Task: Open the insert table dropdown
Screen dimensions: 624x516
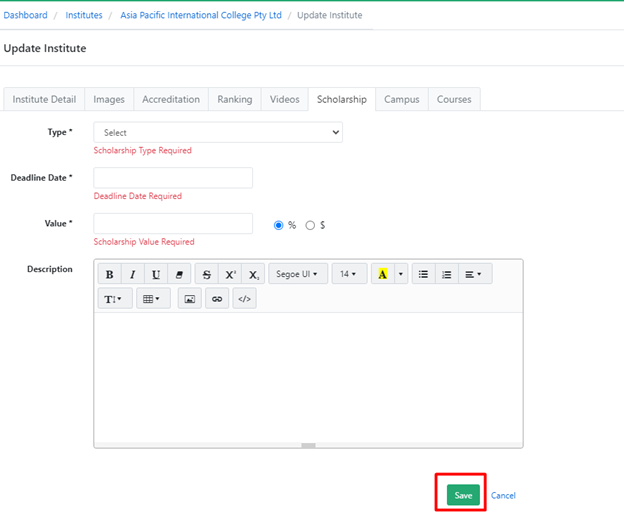Action: 153,298
